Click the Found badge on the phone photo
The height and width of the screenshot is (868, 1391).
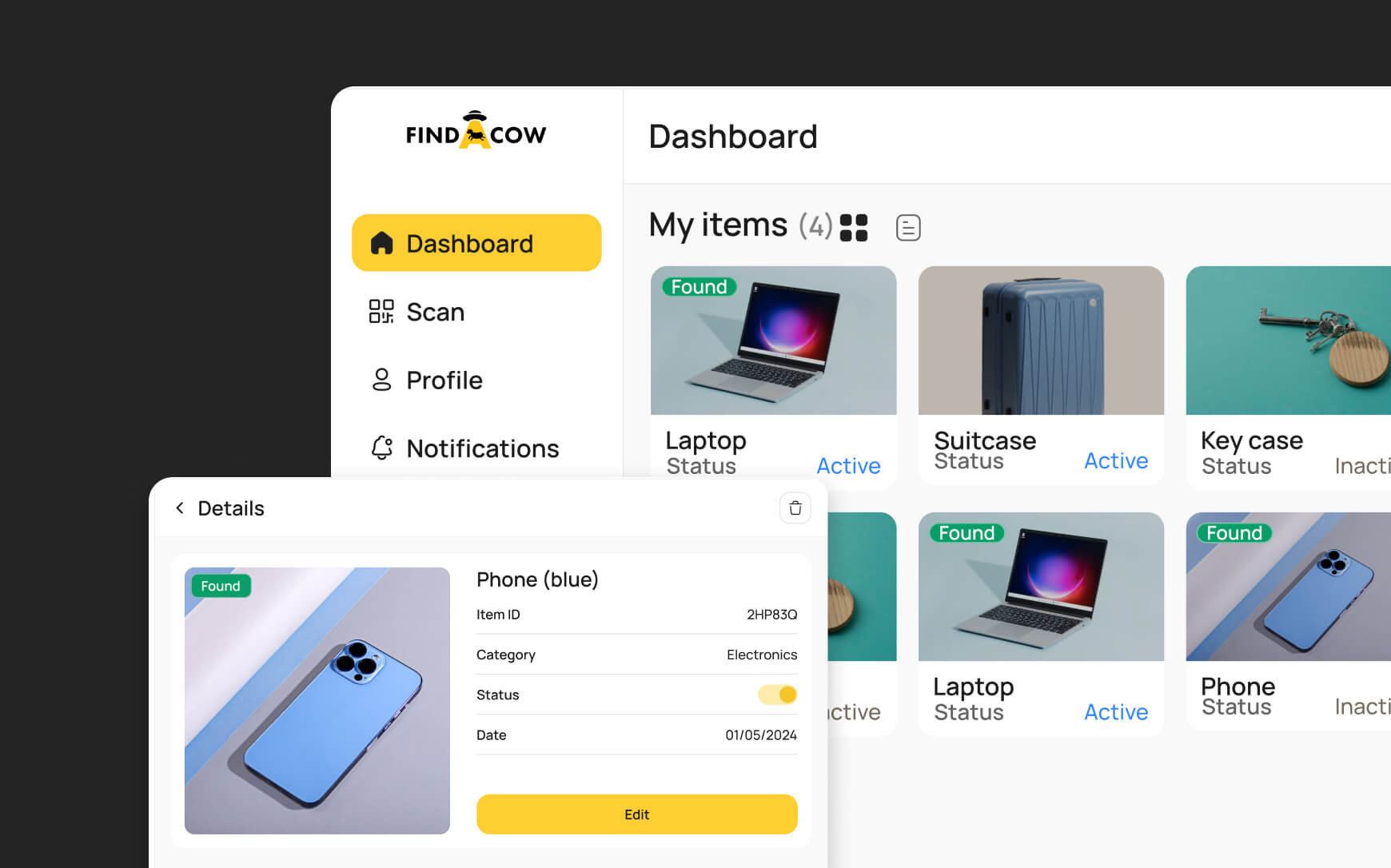[x=221, y=586]
